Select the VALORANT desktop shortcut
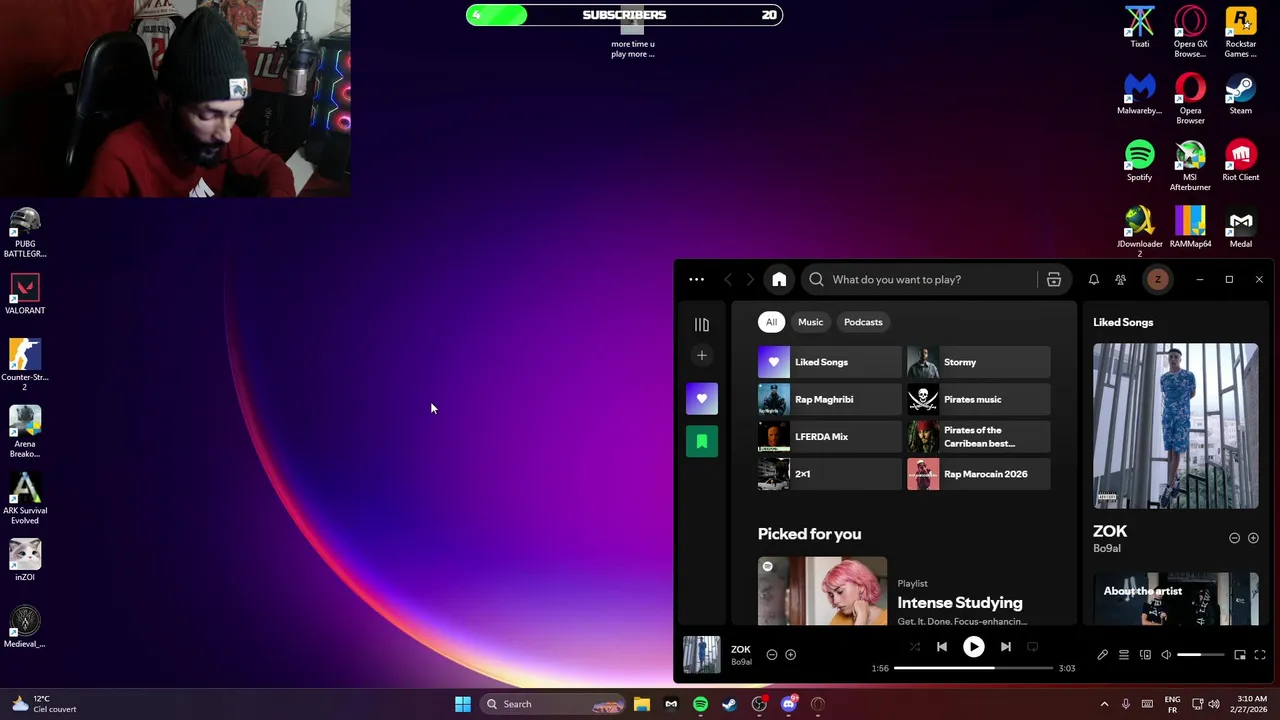 click(25, 295)
